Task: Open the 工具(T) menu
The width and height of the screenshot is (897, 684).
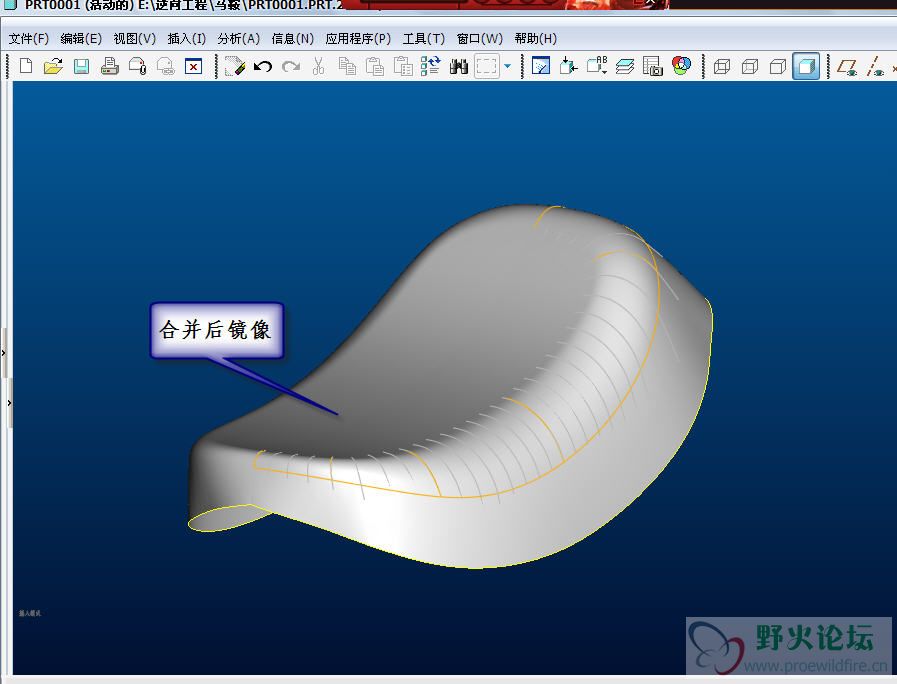Action: [x=423, y=39]
